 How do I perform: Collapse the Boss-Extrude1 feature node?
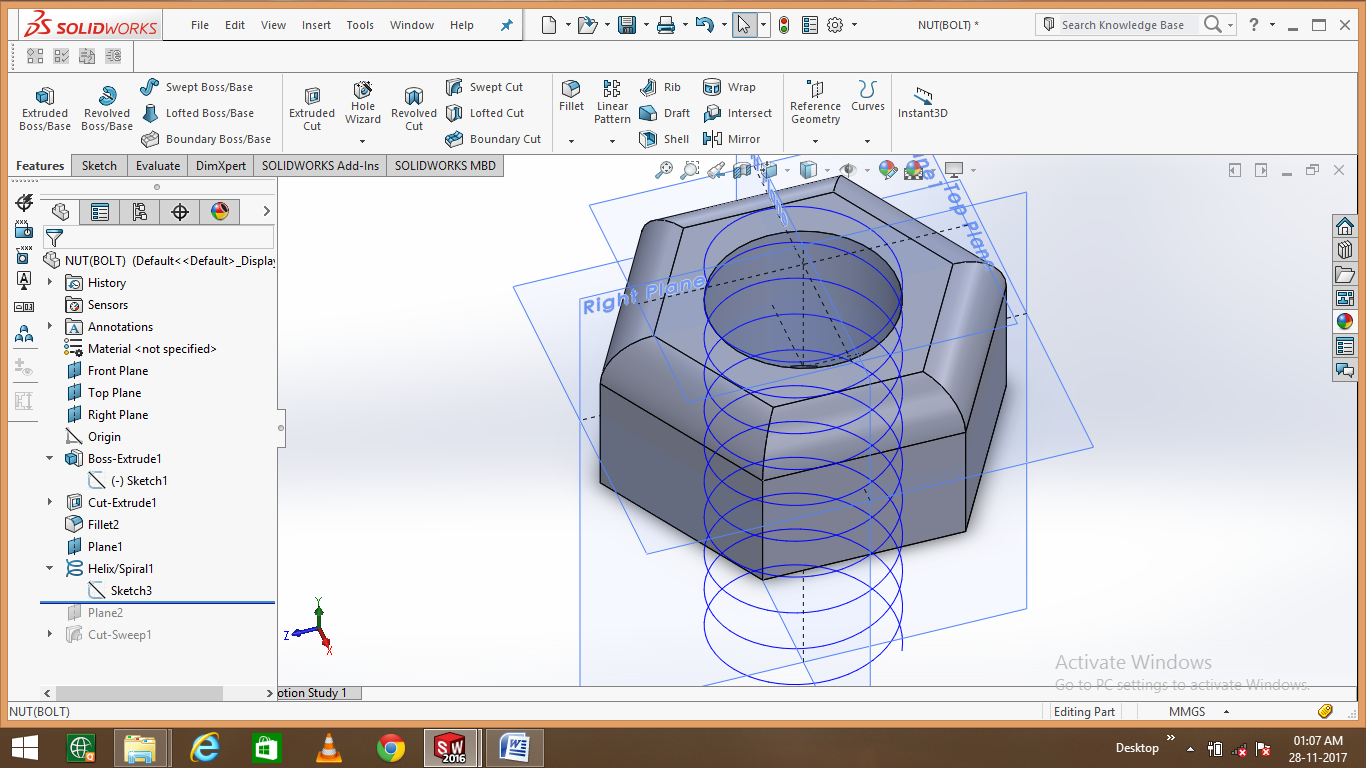click(49, 458)
